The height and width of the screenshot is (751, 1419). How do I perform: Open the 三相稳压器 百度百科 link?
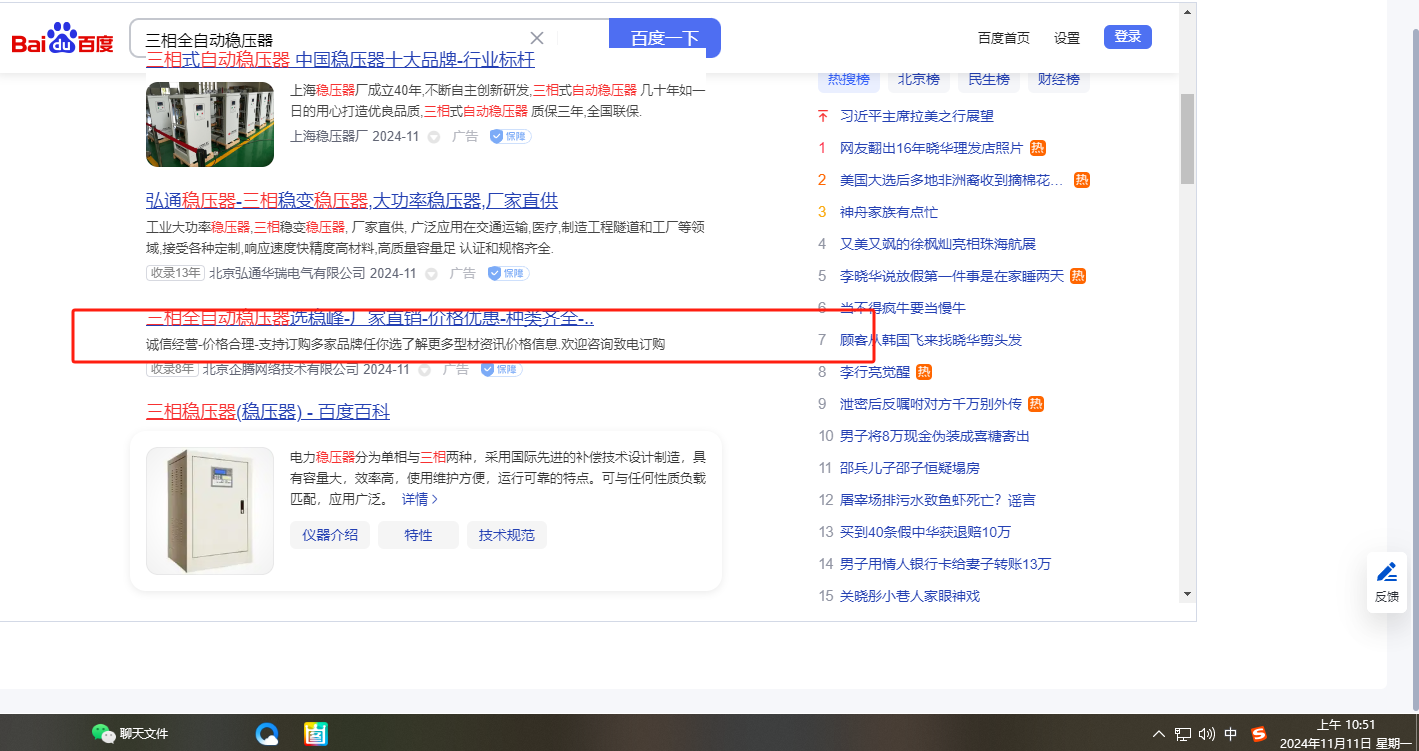point(268,412)
